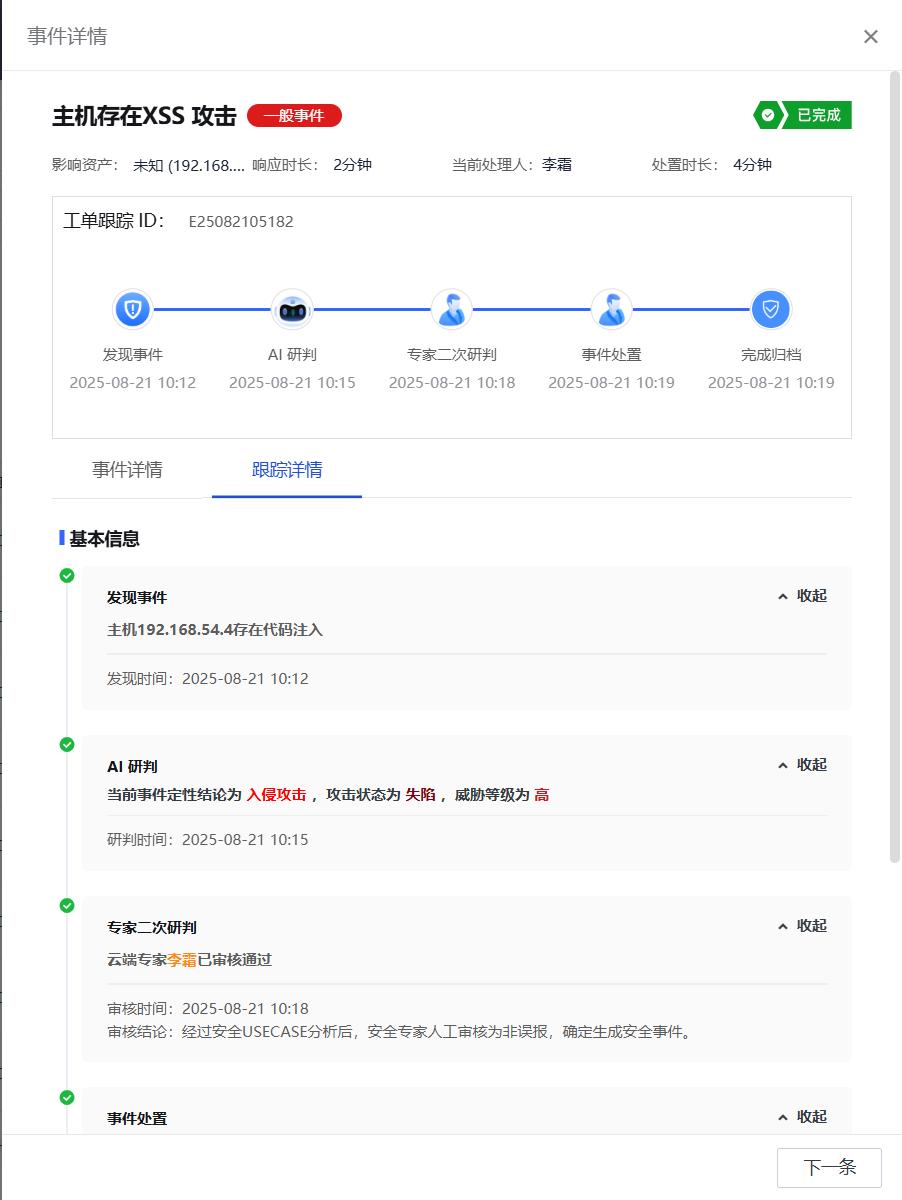Viewport: 902px width, 1200px height.
Task: Click 发现事件 timestamp 2025-08-21 10:12 in timeline
Action: (133, 383)
